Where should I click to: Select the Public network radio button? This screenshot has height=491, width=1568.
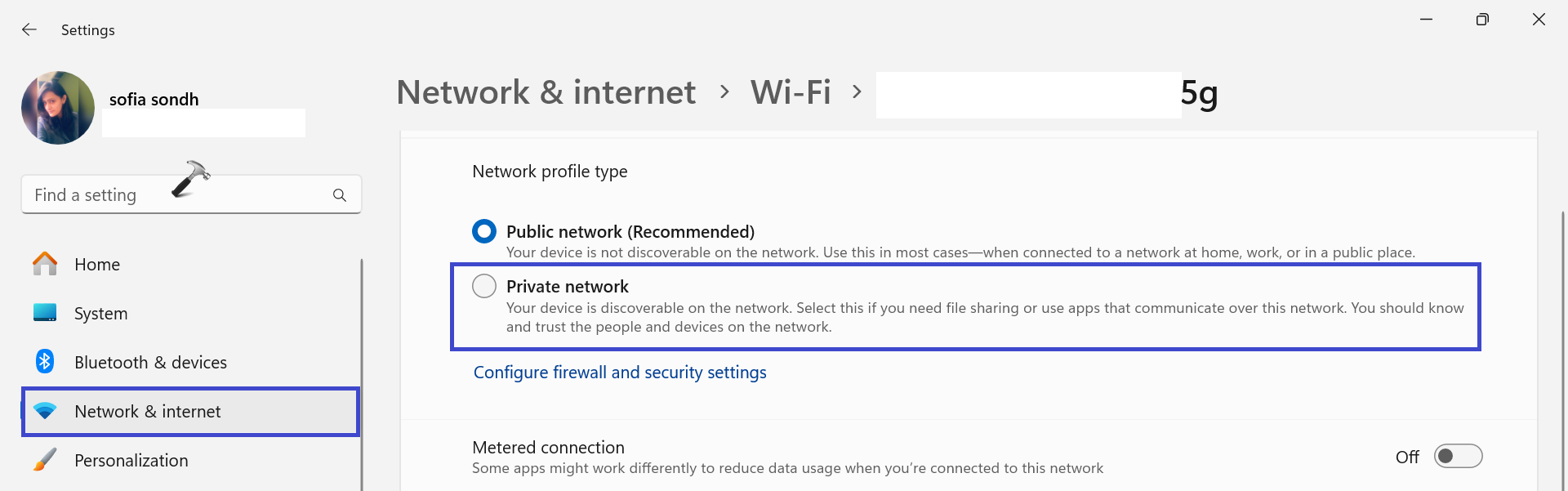tap(484, 231)
